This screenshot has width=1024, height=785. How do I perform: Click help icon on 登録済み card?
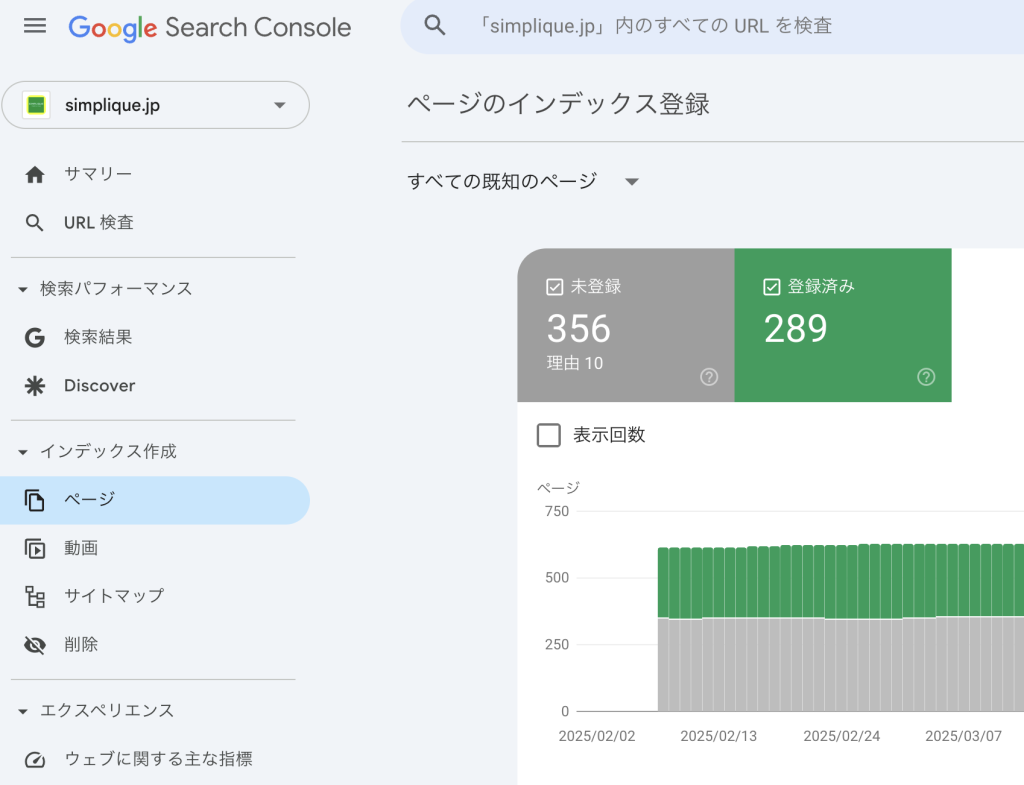click(926, 377)
